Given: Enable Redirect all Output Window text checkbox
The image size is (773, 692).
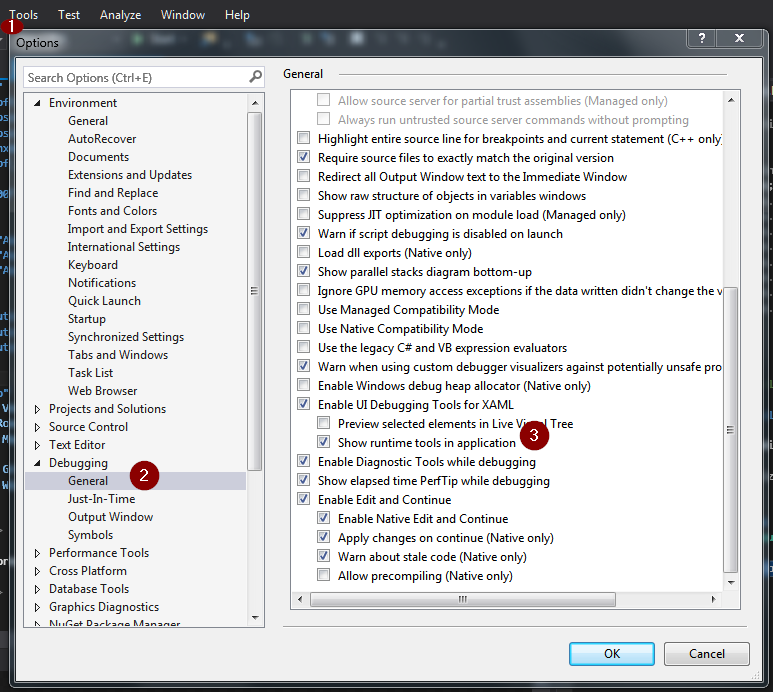Looking at the screenshot, I should coord(303,176).
